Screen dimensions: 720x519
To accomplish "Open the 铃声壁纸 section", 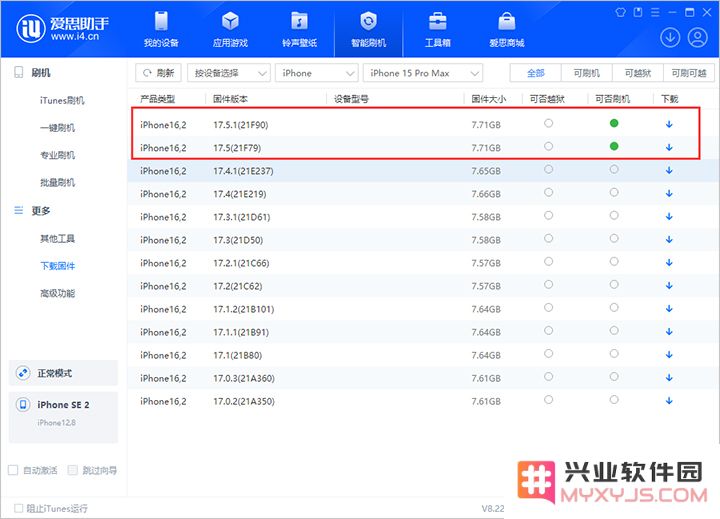I will tap(299, 29).
